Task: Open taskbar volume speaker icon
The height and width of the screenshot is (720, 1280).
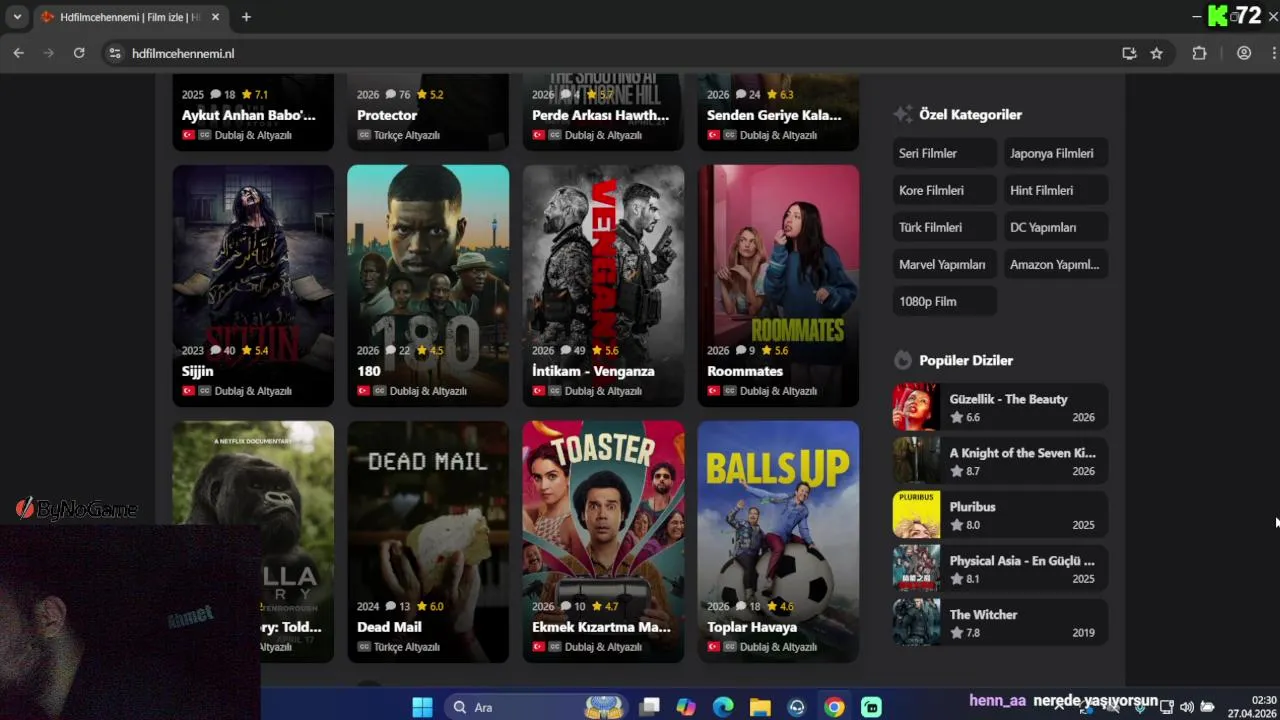Action: [x=1187, y=707]
